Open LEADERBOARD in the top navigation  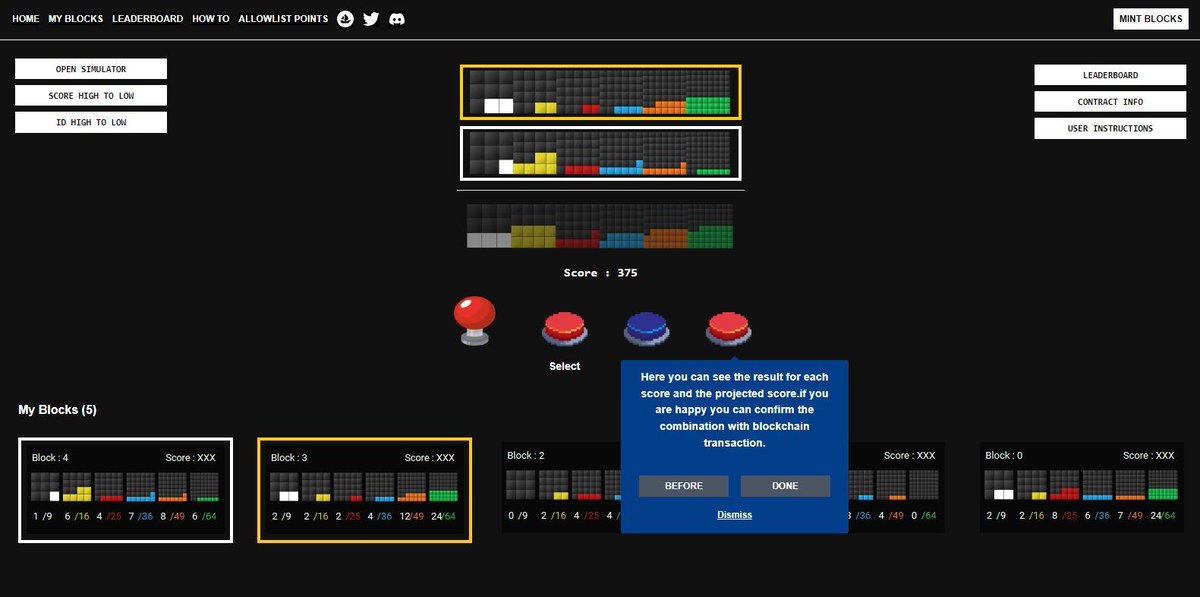pos(148,19)
